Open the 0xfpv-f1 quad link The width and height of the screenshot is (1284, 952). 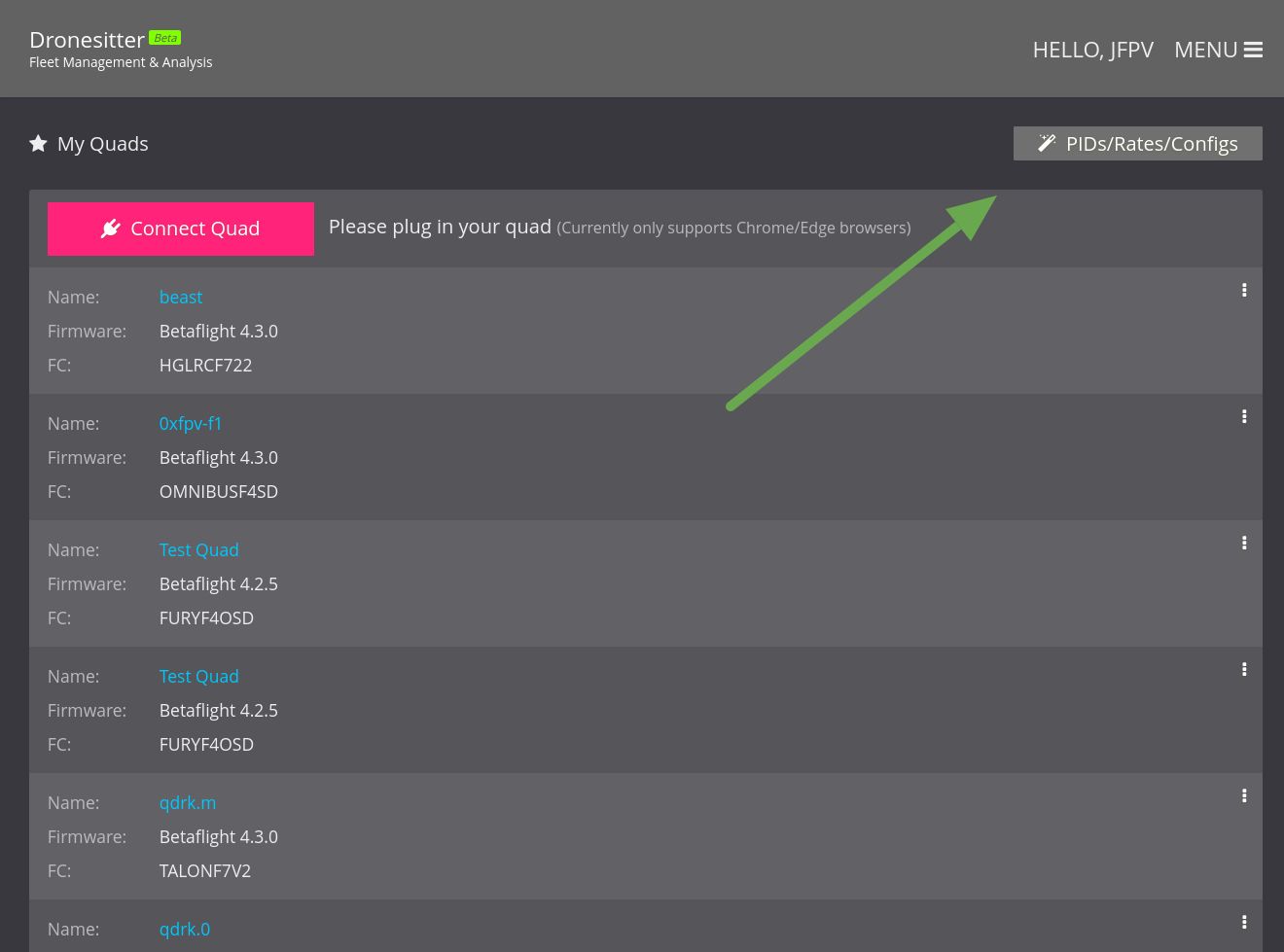click(x=191, y=423)
